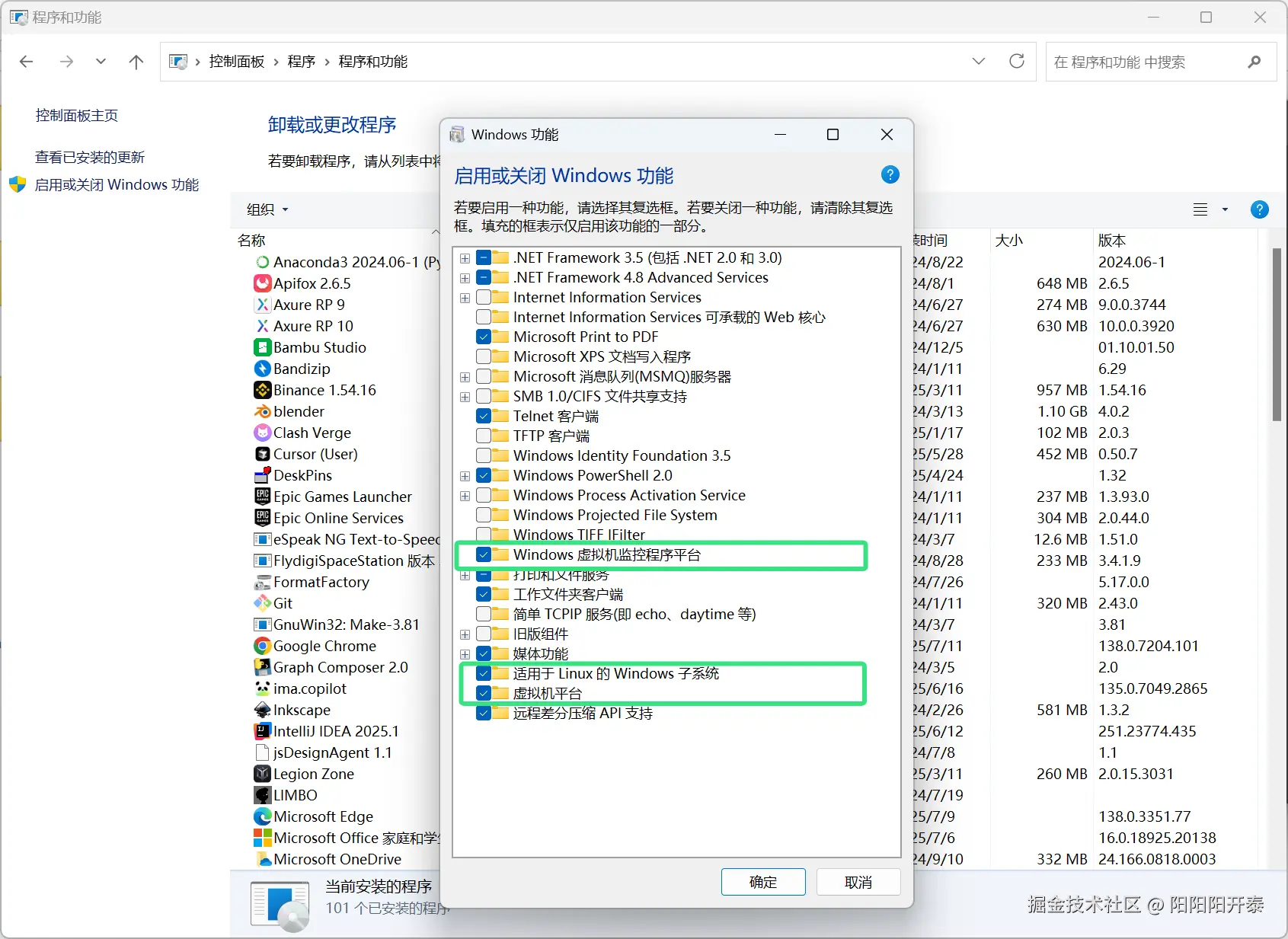This screenshot has height=939, width=1288.
Task: Click the Cursor (User) icon
Action: coord(262,454)
